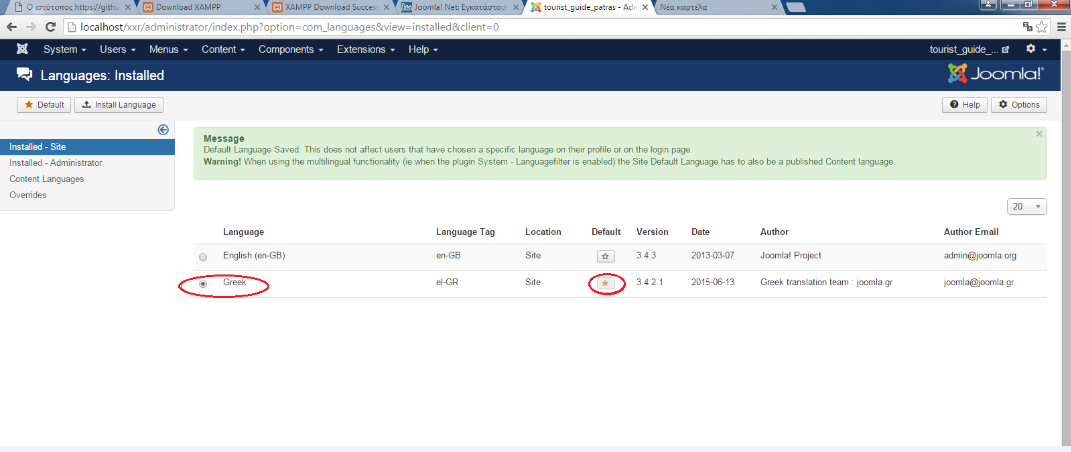Click the Help button in the toolbar
This screenshot has height=452, width=1071.
pos(964,104)
